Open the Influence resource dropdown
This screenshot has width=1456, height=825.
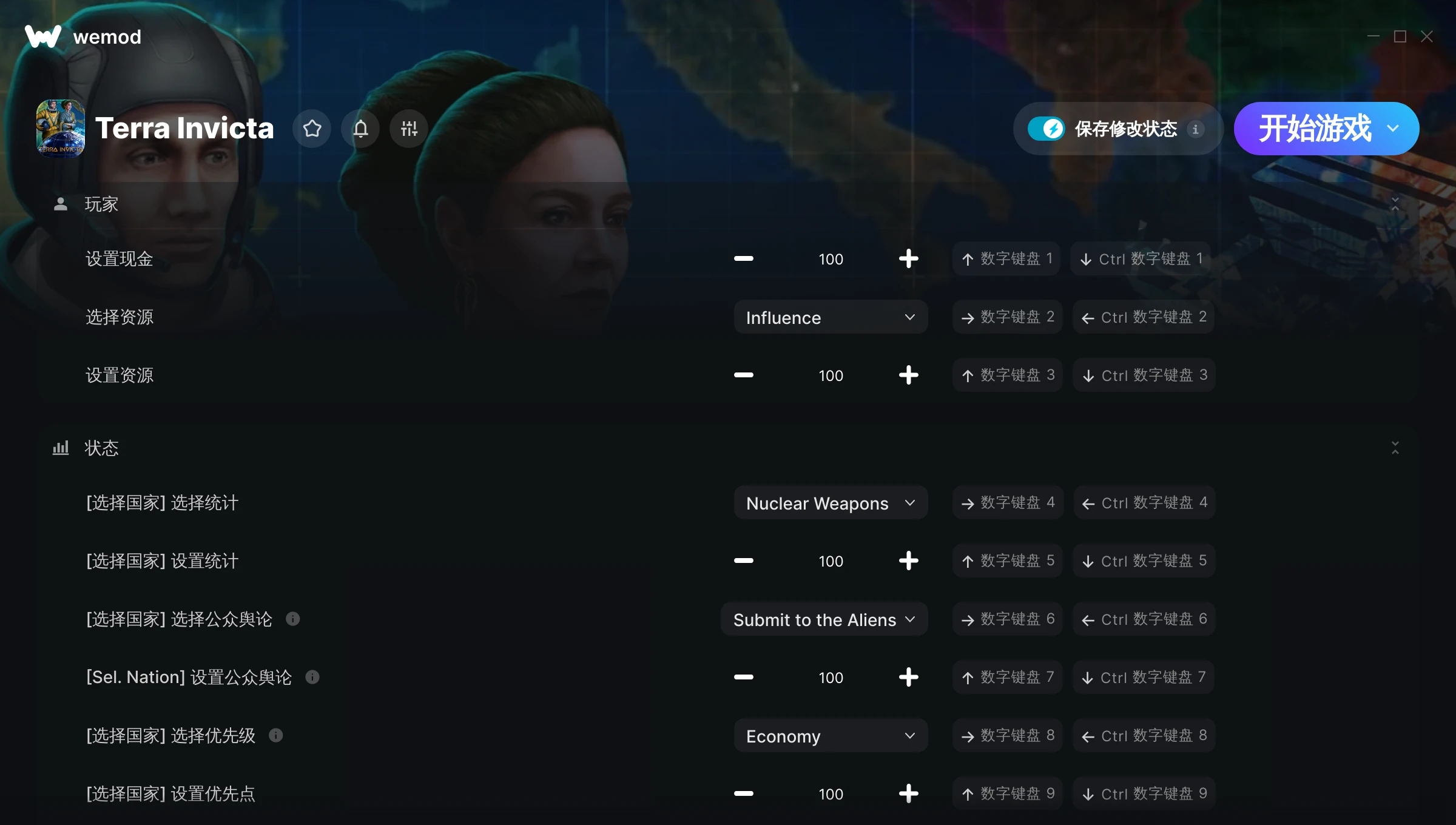(x=831, y=317)
